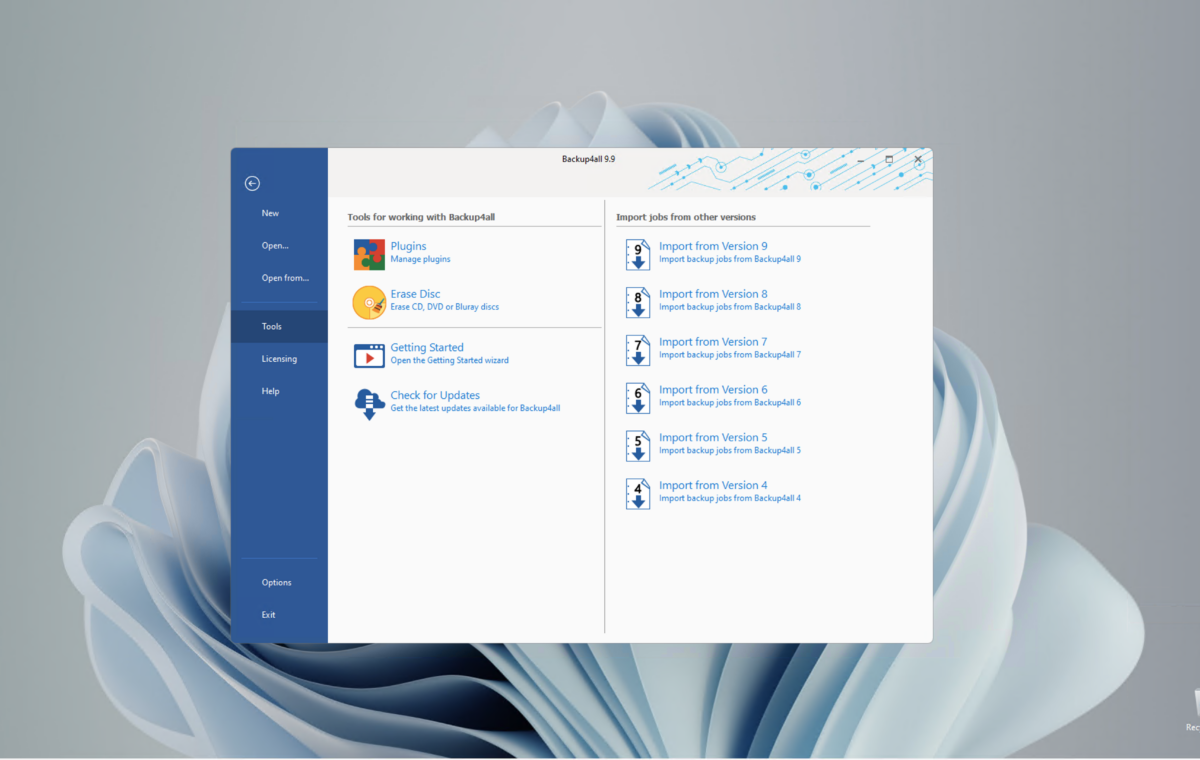Click the Backup4all 9.9 title bar text
This screenshot has height=760, width=1200.
coord(589,159)
